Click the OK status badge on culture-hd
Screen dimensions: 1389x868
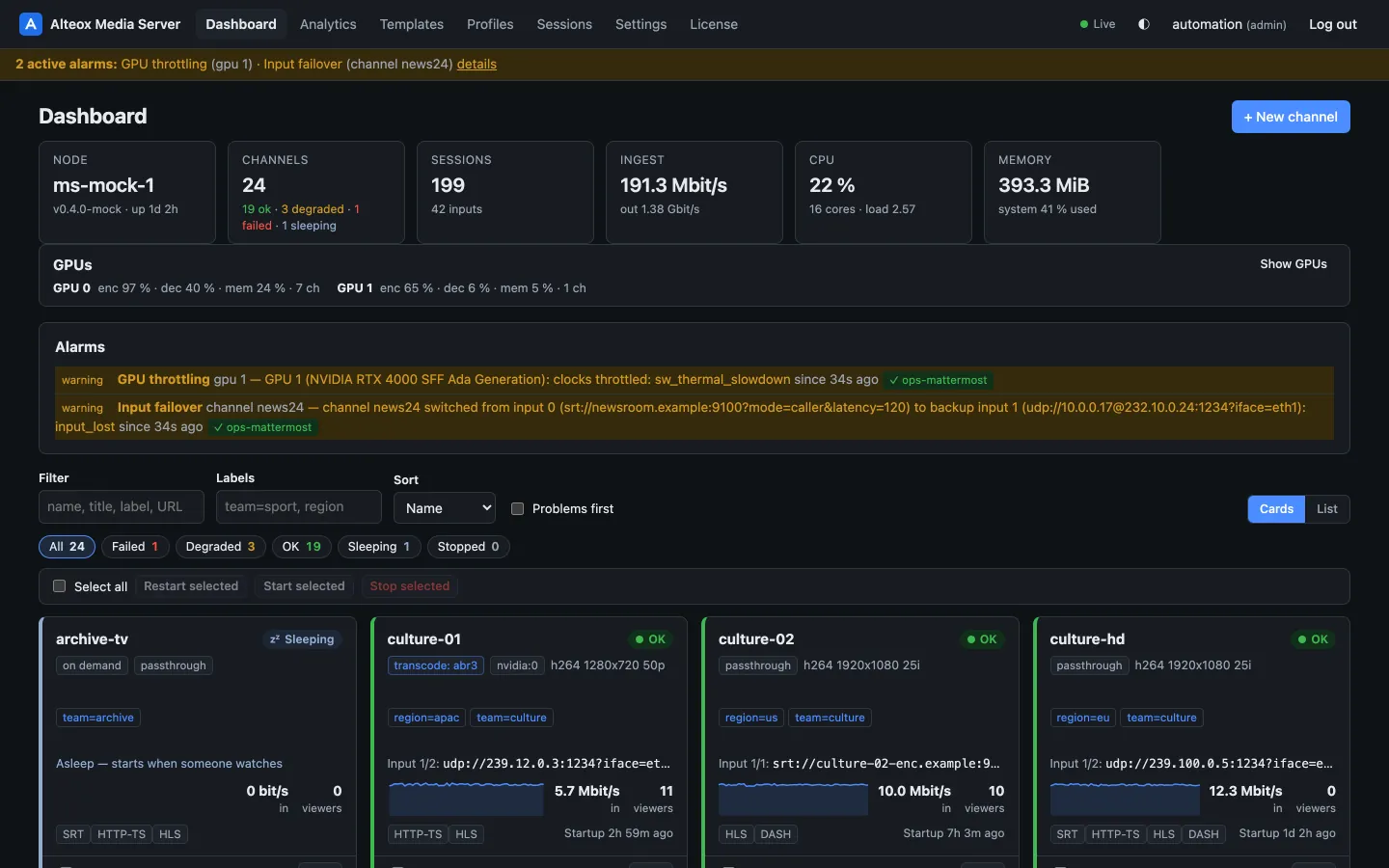point(1313,639)
